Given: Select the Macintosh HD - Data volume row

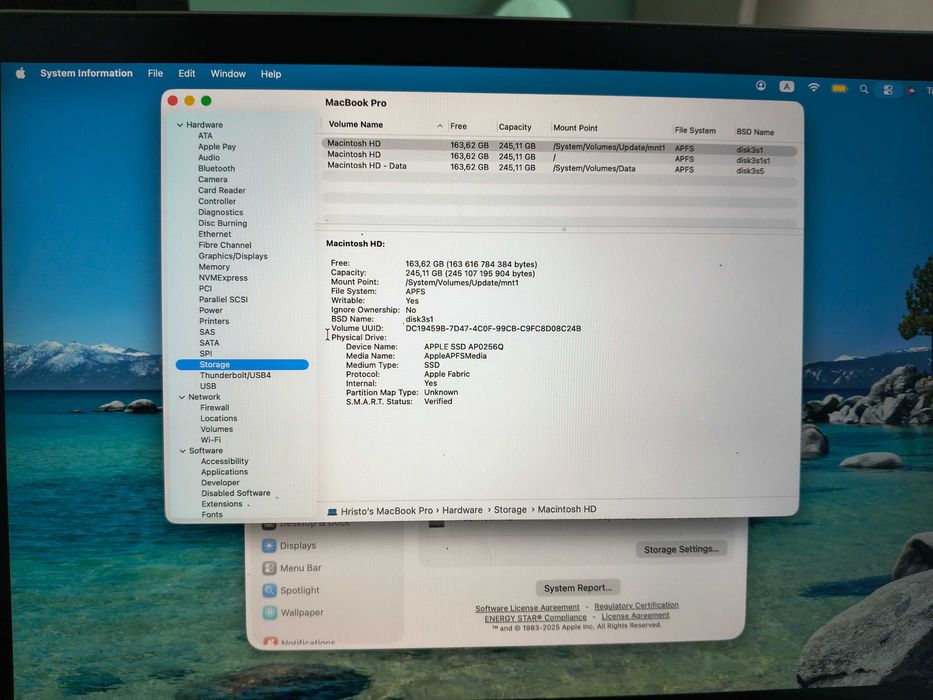Looking at the screenshot, I should [x=559, y=168].
